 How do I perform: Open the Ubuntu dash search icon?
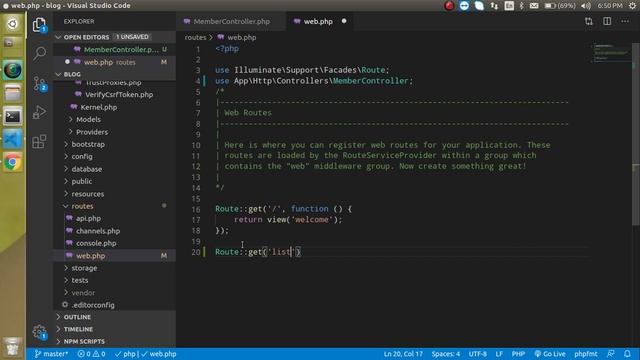13,24
